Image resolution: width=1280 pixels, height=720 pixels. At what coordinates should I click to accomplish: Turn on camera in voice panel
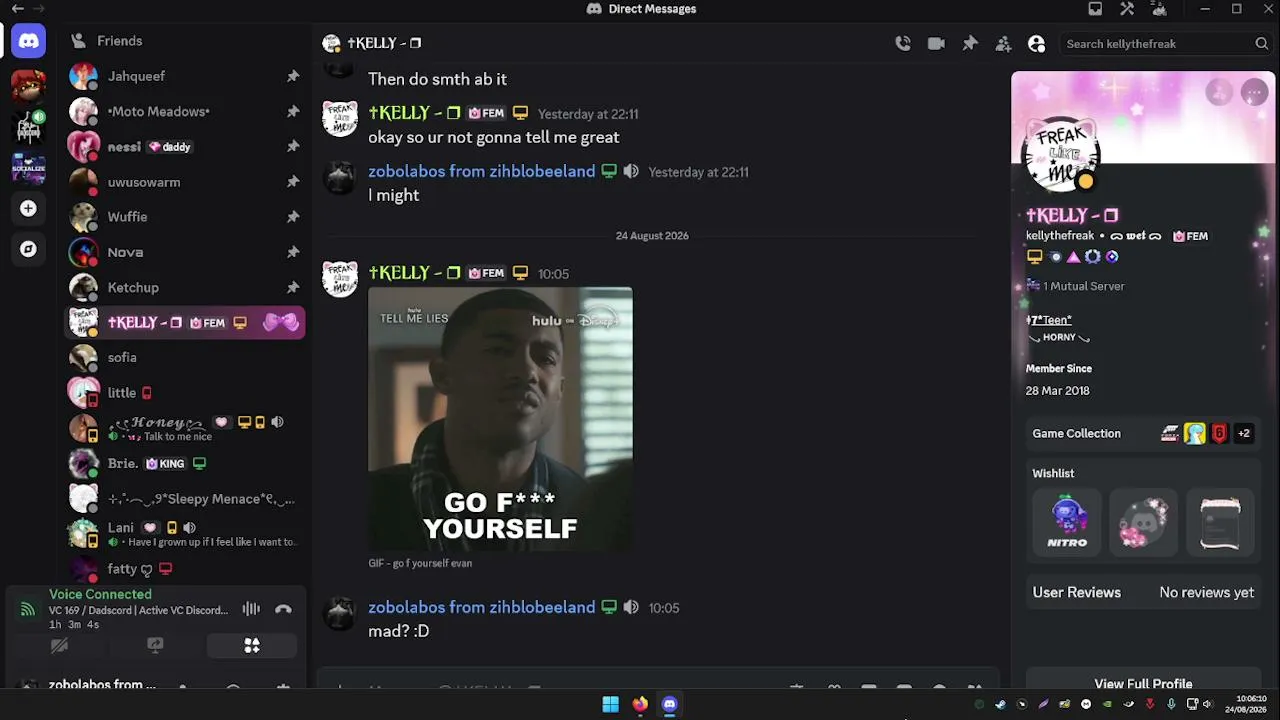tap(59, 645)
